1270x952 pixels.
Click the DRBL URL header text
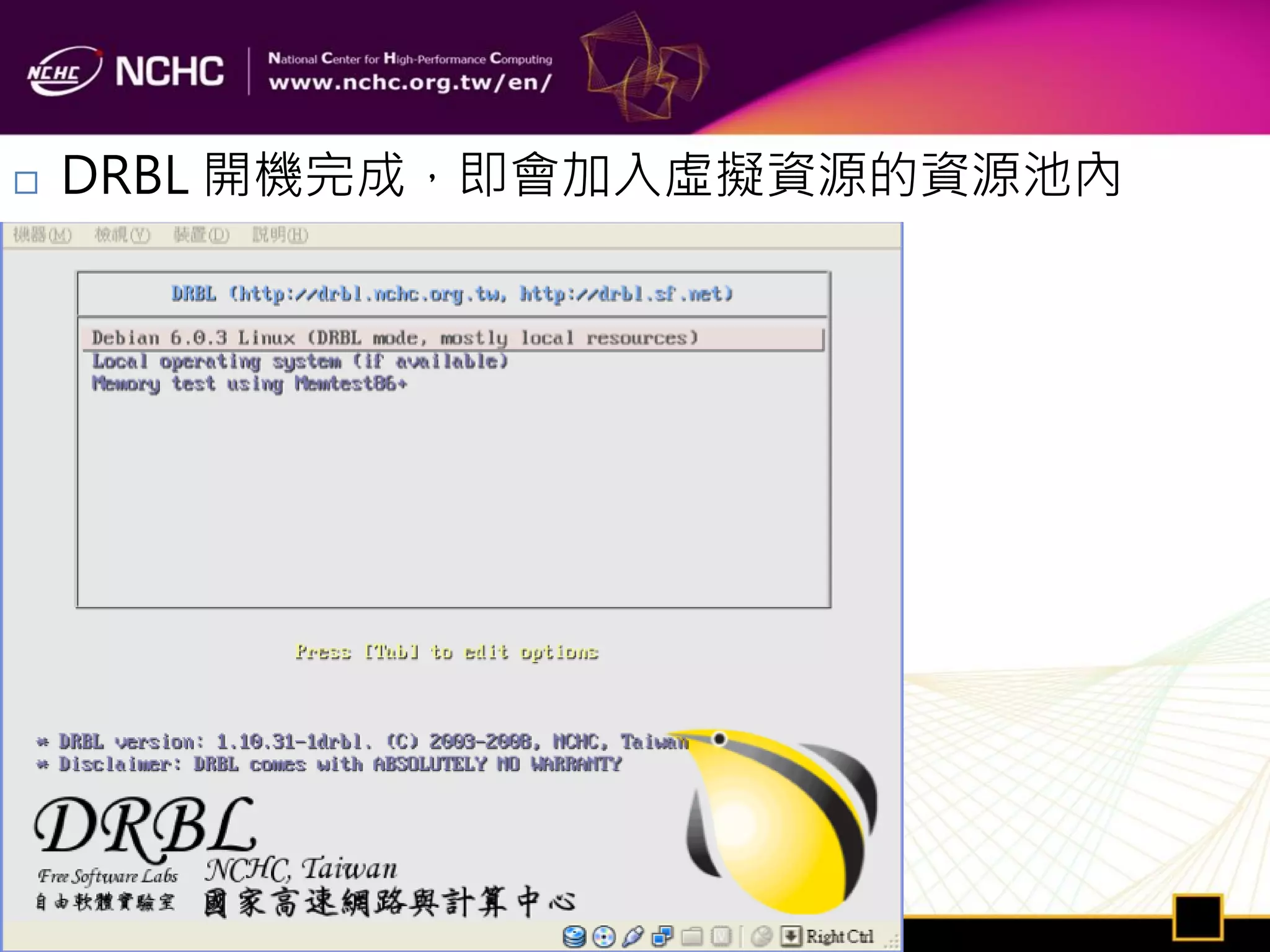tap(452, 294)
